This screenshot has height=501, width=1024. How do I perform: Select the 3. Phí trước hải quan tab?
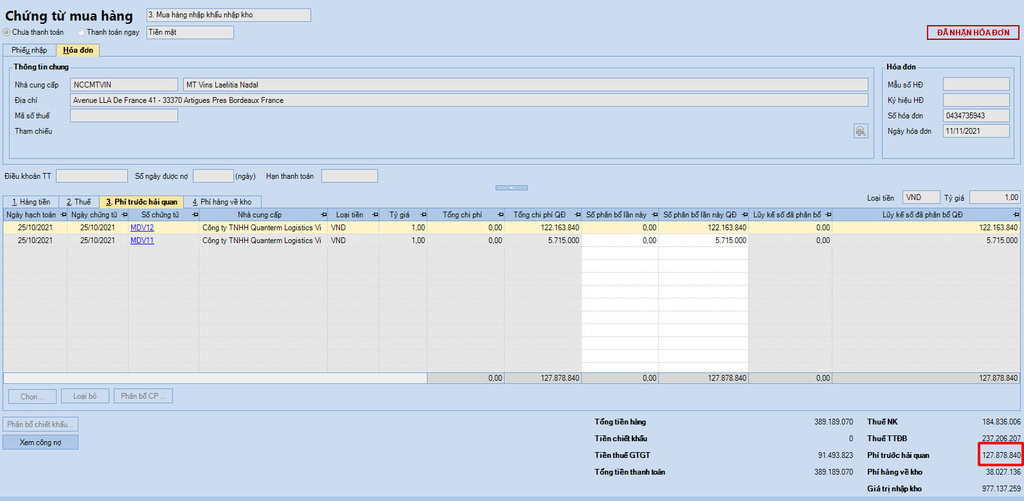[x=142, y=202]
